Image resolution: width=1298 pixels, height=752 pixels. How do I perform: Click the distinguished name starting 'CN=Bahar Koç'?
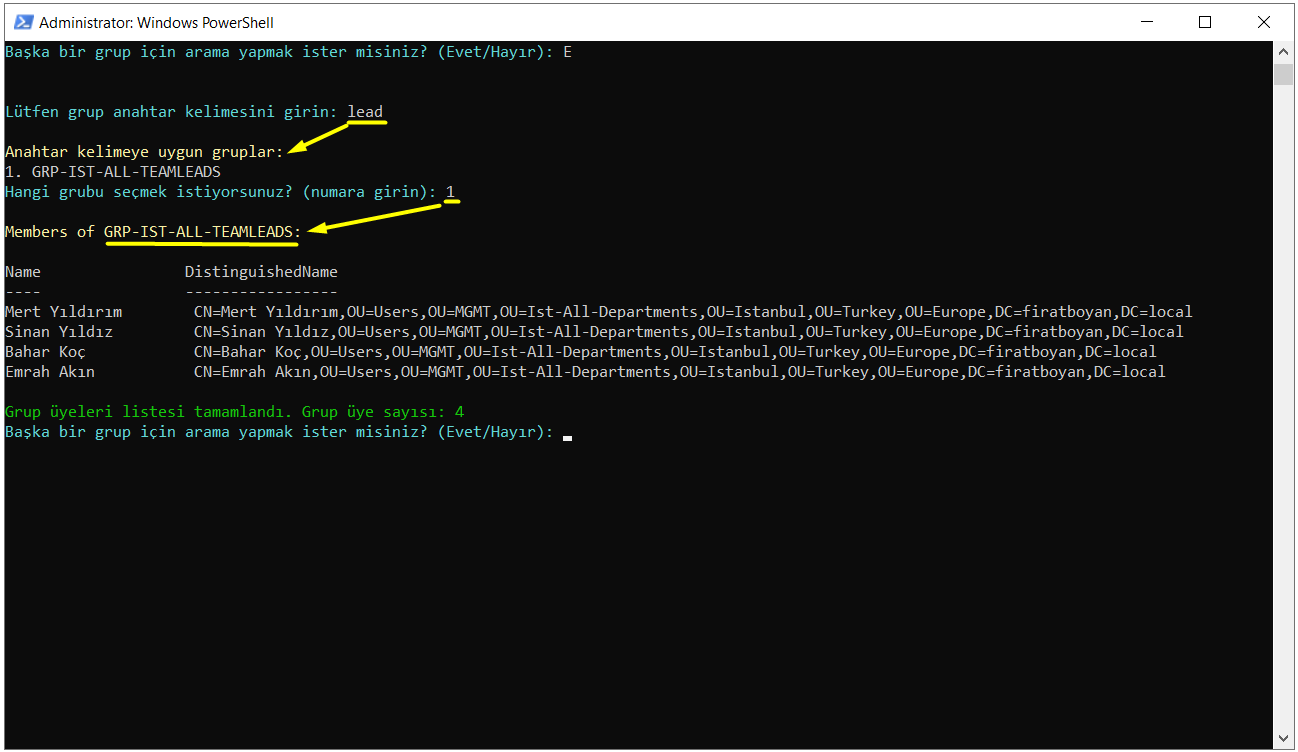point(675,352)
